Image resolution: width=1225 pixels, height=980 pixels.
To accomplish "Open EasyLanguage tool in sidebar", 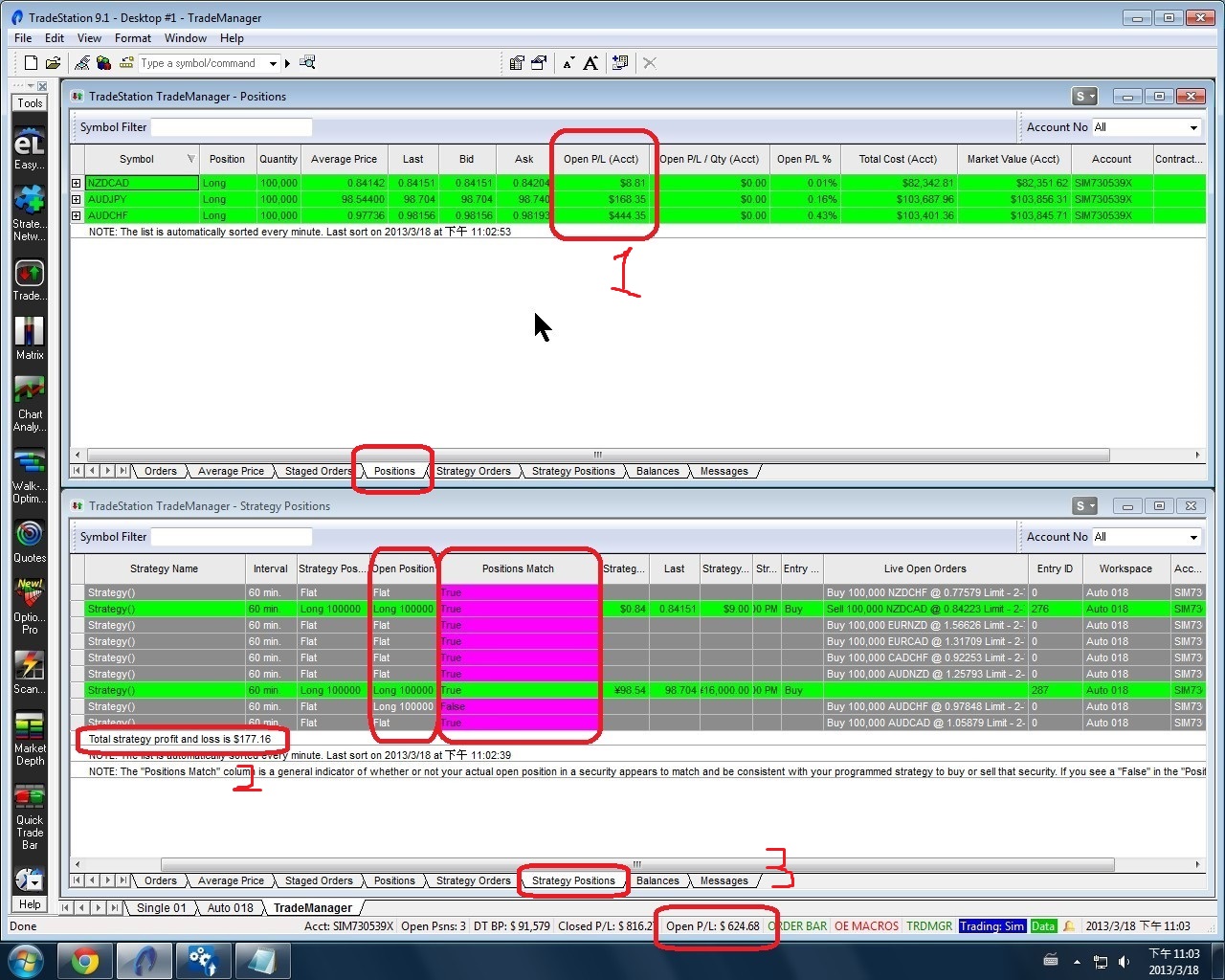I will tap(29, 148).
